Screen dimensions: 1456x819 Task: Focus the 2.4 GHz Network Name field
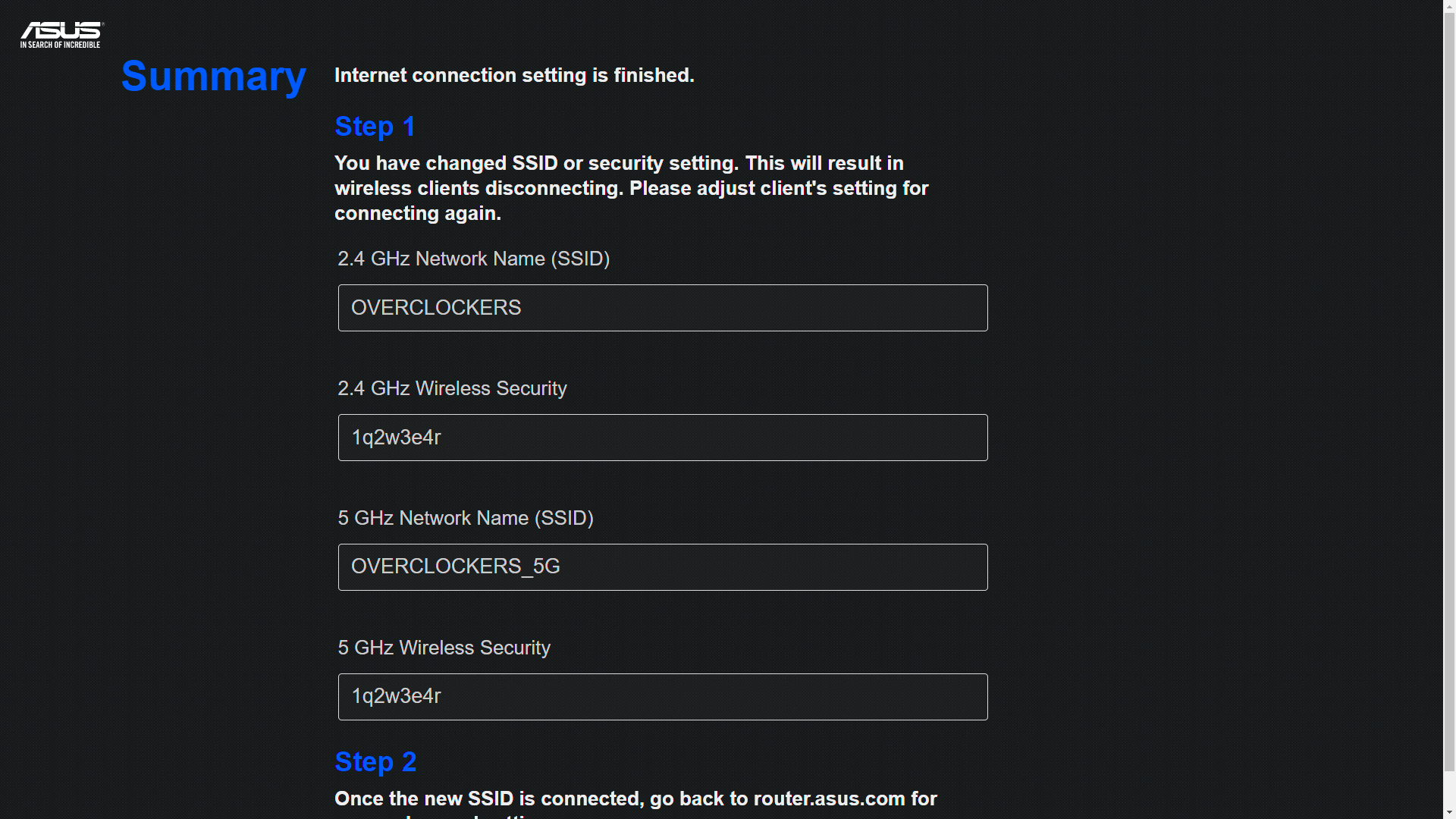662,308
